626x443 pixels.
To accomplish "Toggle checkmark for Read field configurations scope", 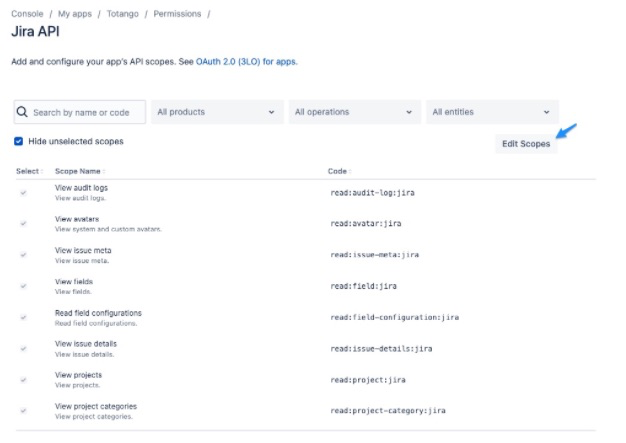I will pos(24,317).
